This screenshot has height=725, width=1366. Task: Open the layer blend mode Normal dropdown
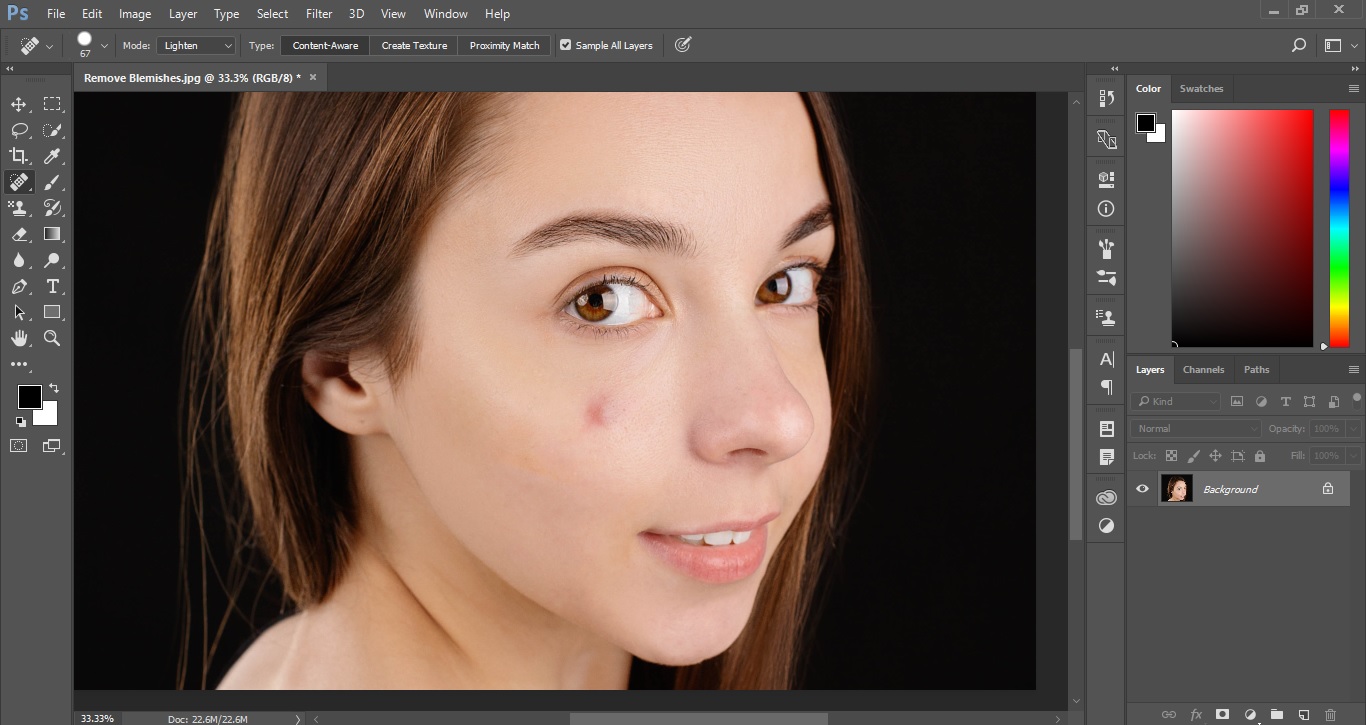[1196, 428]
